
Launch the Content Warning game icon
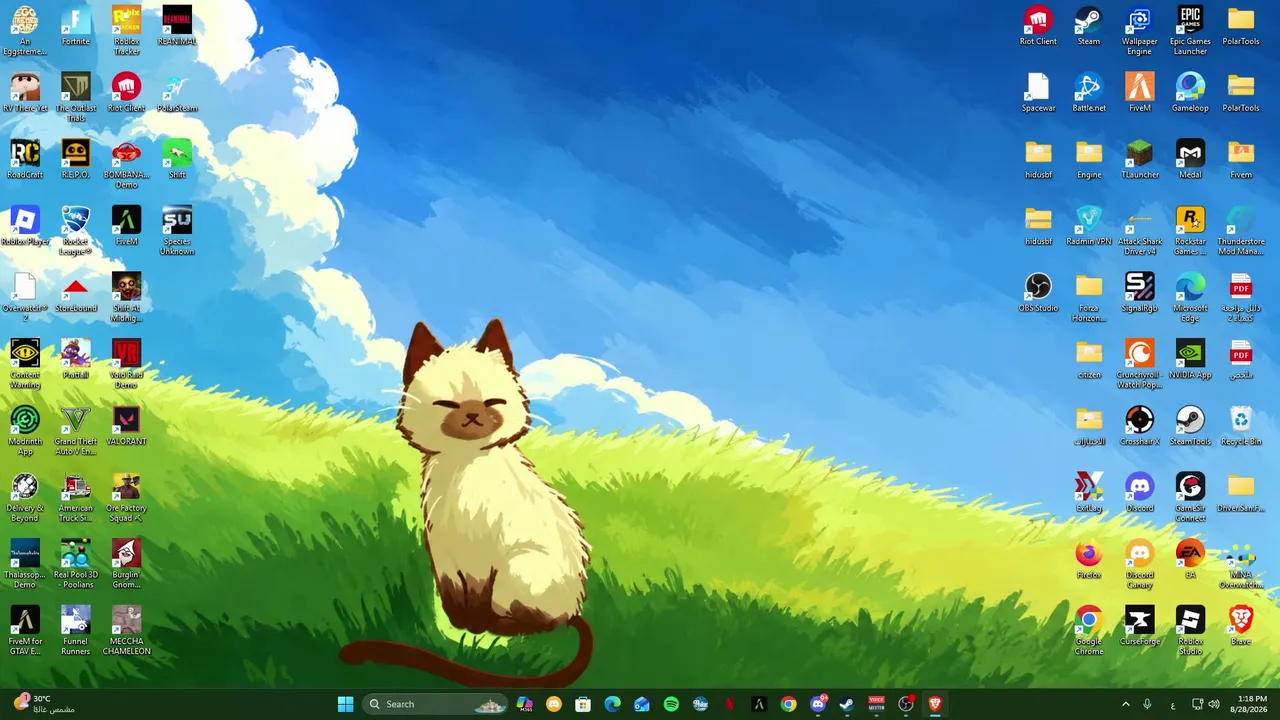click(x=25, y=364)
